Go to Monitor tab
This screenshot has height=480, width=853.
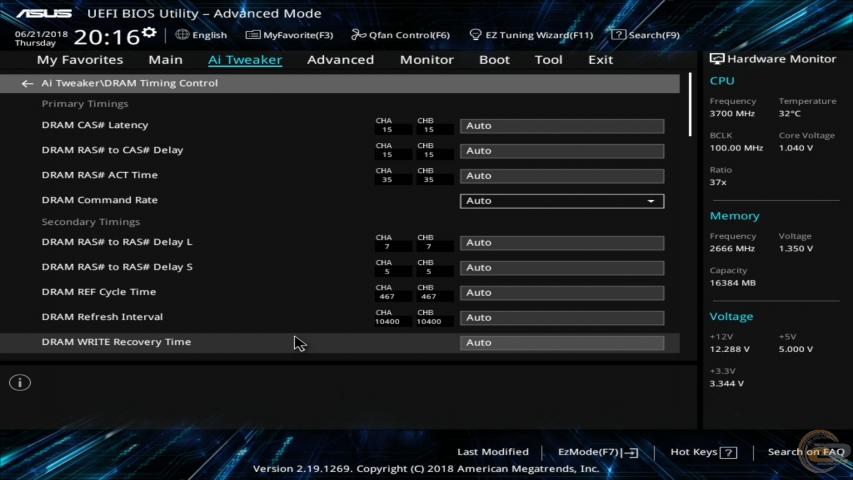click(x=426, y=60)
